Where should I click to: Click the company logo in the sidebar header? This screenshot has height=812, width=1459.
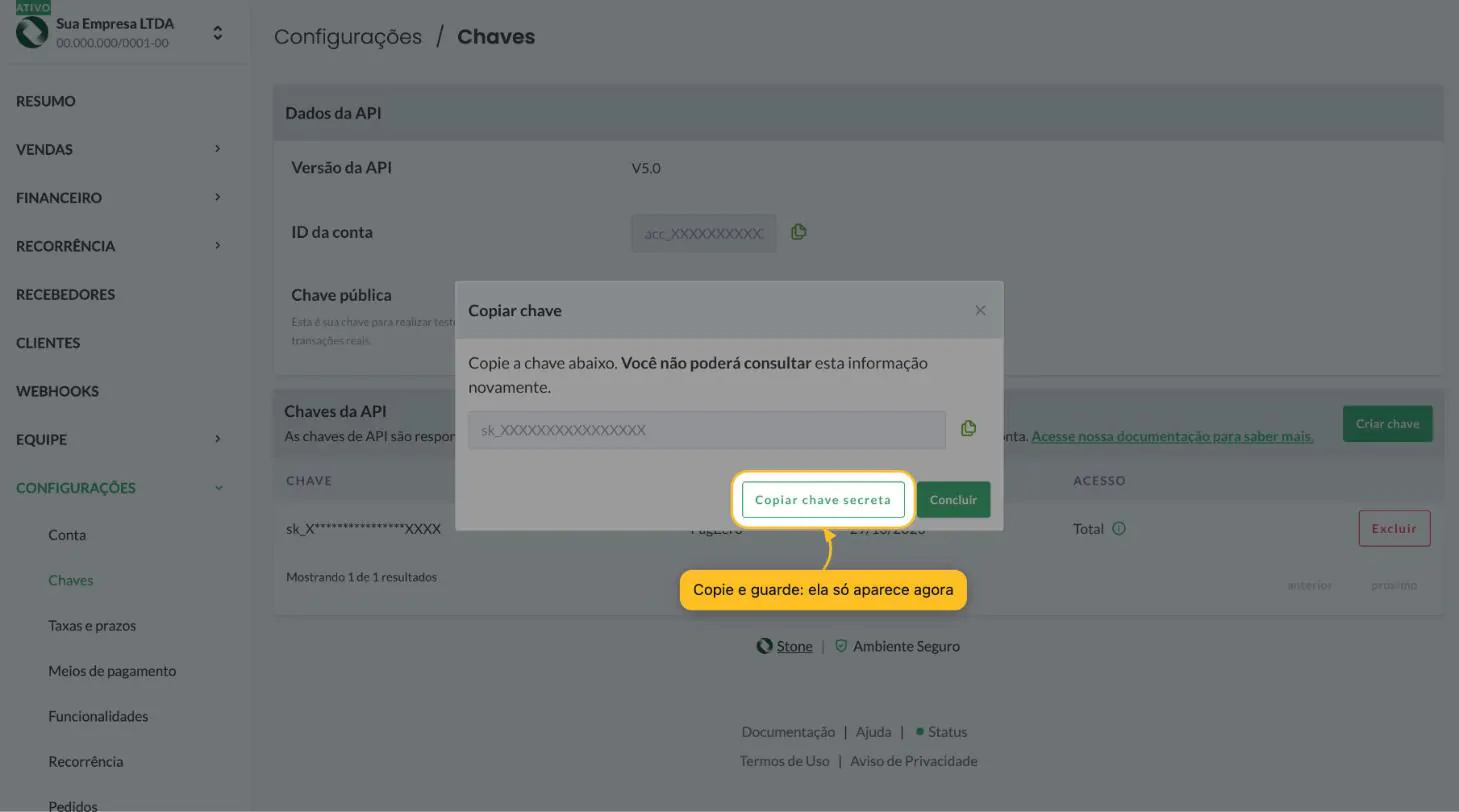pos(32,32)
